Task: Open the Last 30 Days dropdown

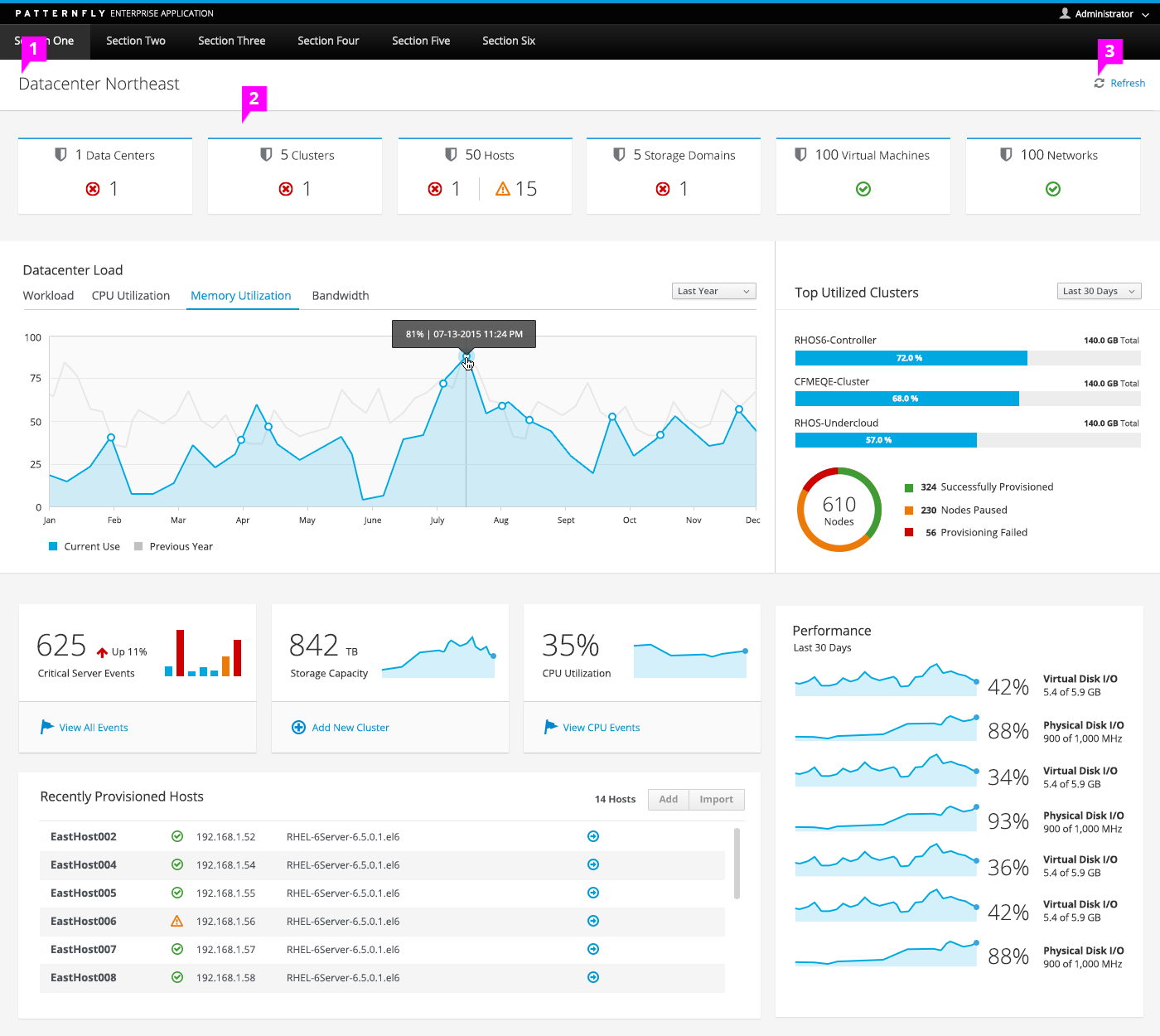Action: coord(1100,291)
